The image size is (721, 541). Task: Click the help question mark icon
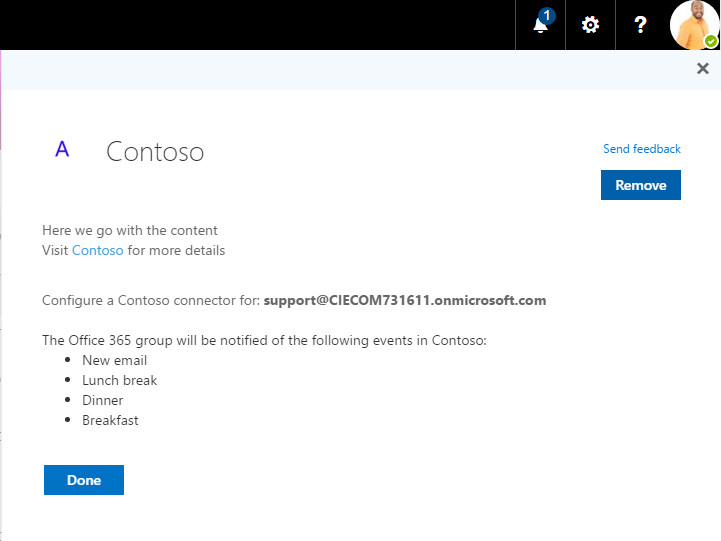(x=641, y=25)
